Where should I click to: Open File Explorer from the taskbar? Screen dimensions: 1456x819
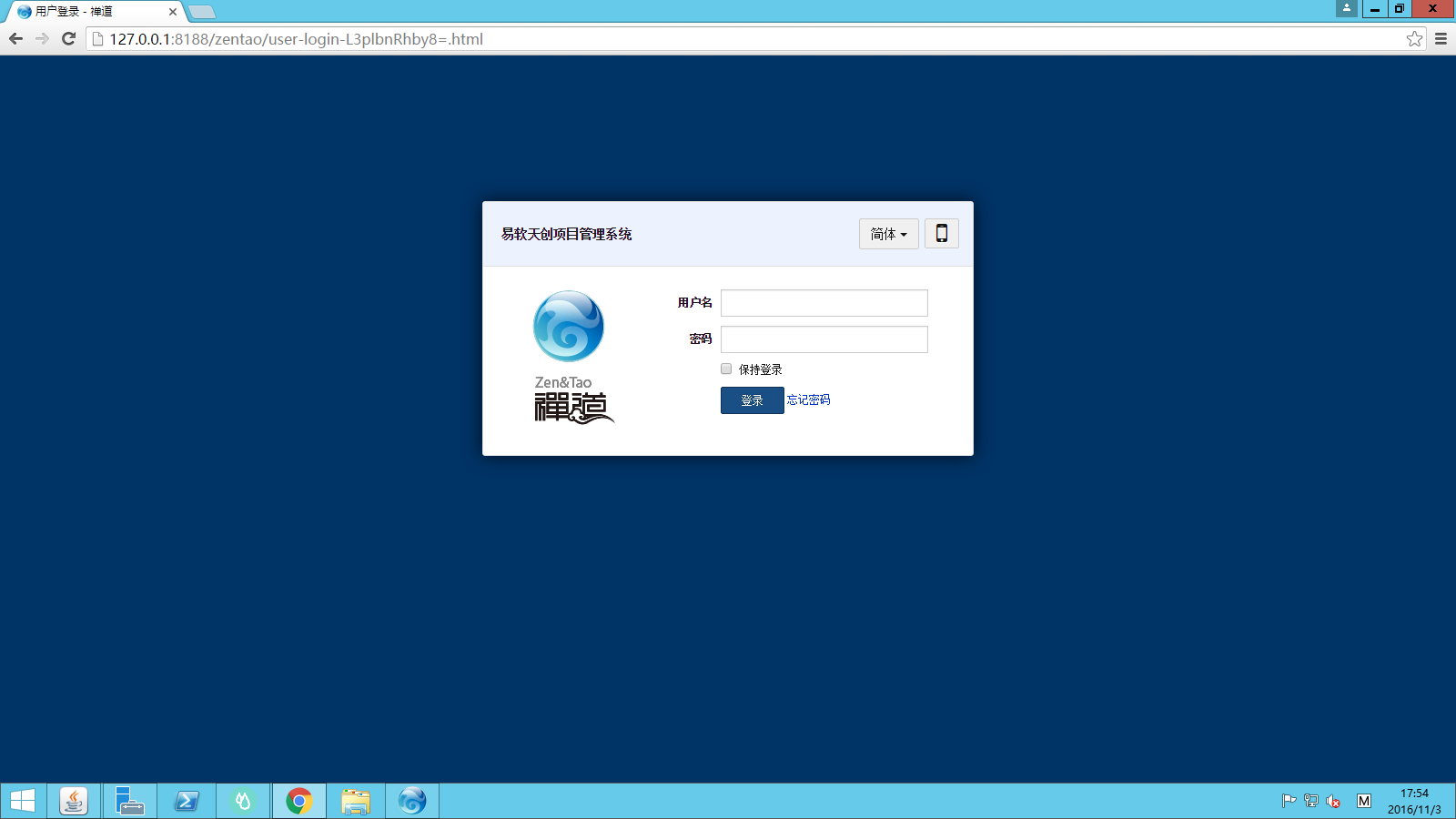pos(356,801)
